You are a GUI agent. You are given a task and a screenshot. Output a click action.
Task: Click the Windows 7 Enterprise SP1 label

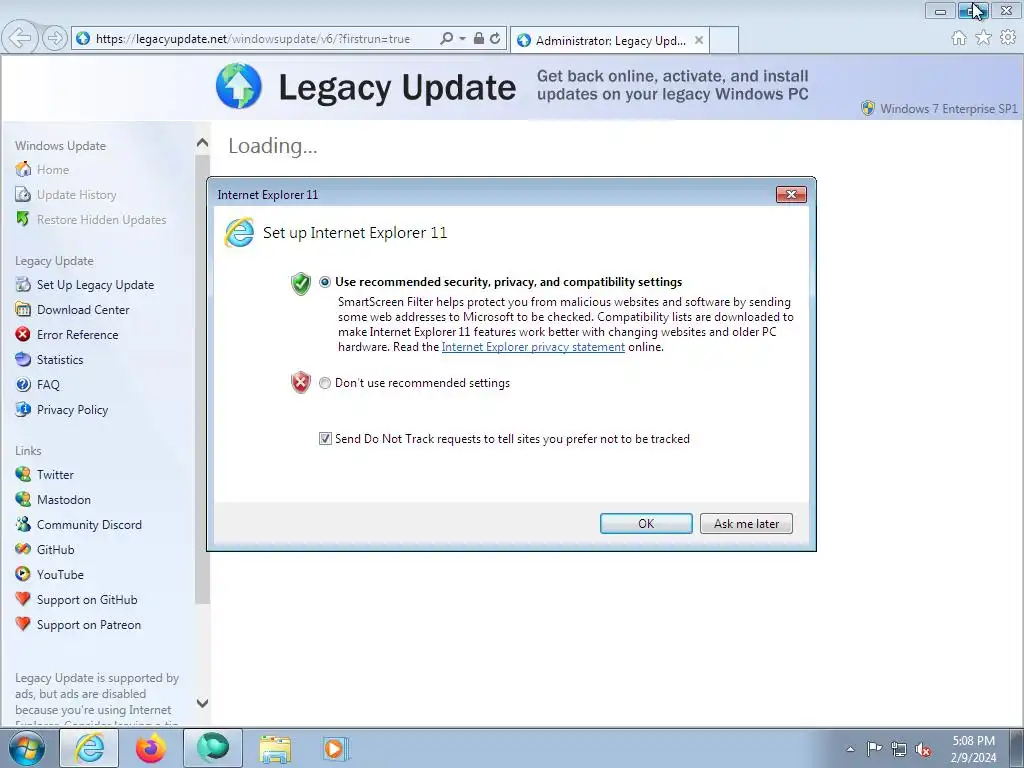tap(948, 109)
